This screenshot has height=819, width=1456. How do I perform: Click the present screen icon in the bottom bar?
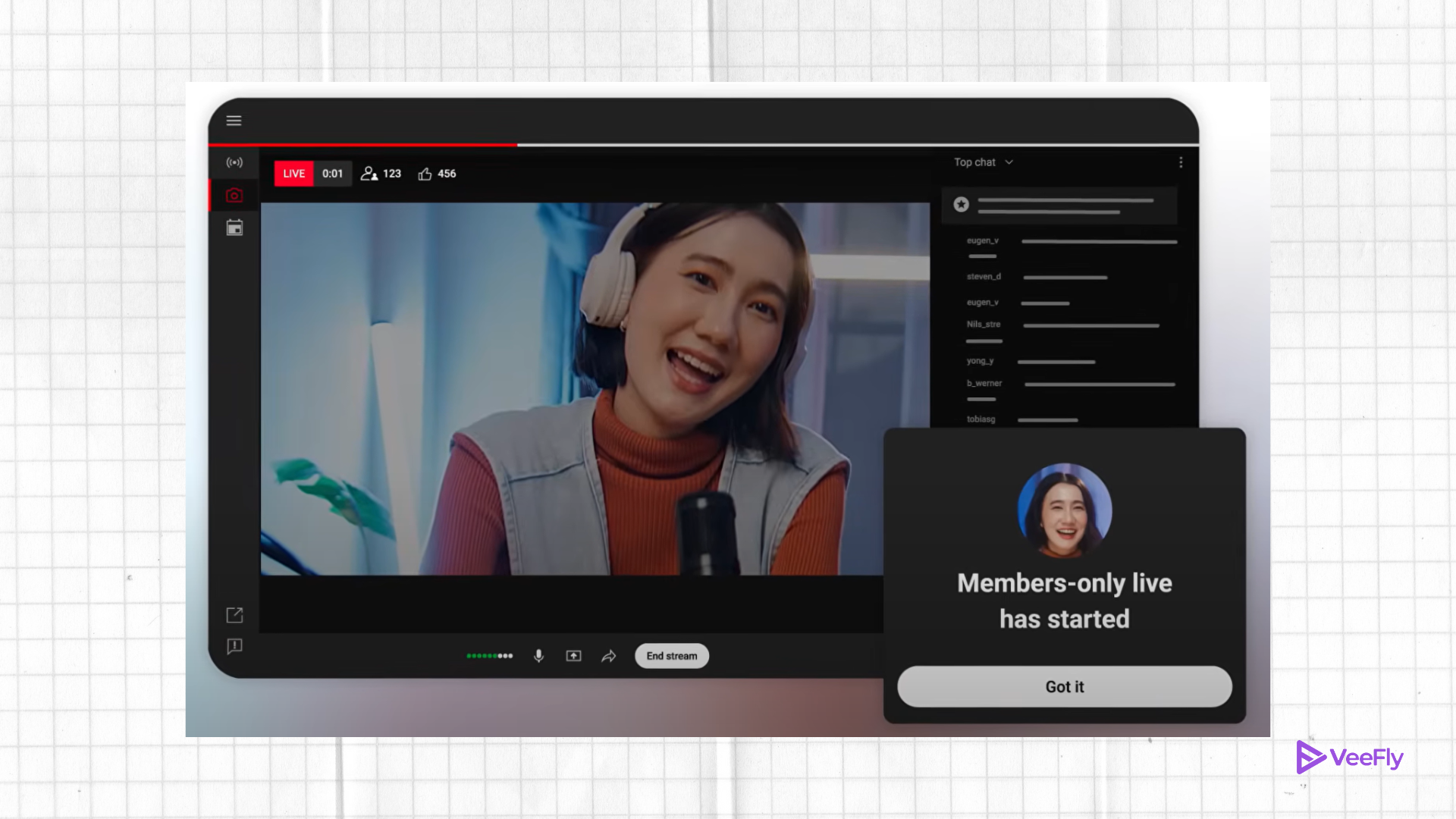point(573,655)
